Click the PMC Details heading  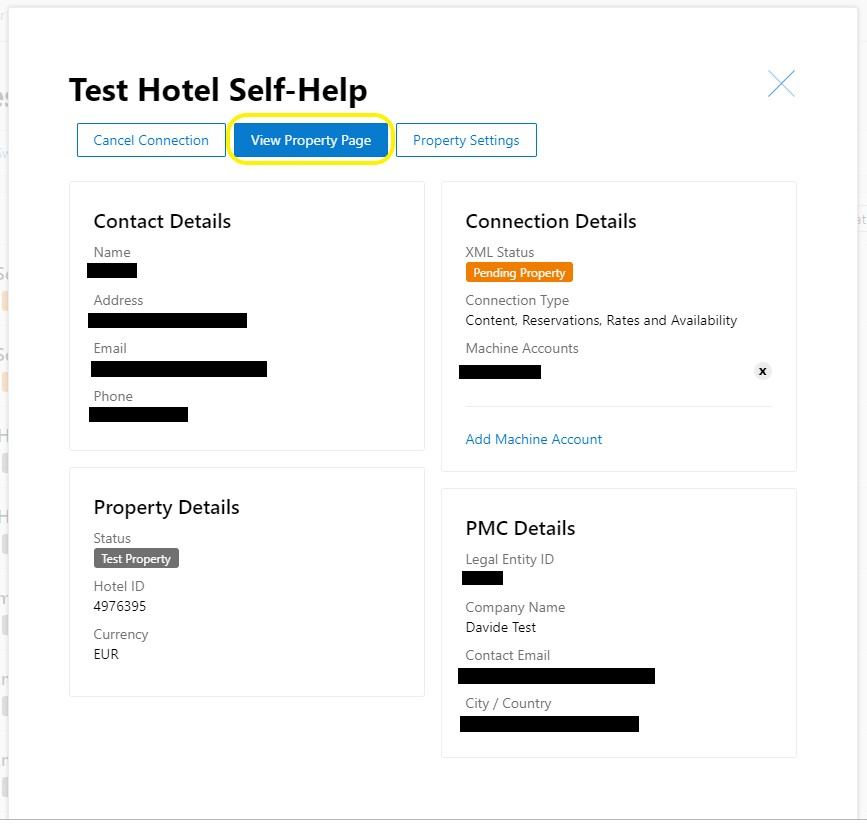click(520, 528)
